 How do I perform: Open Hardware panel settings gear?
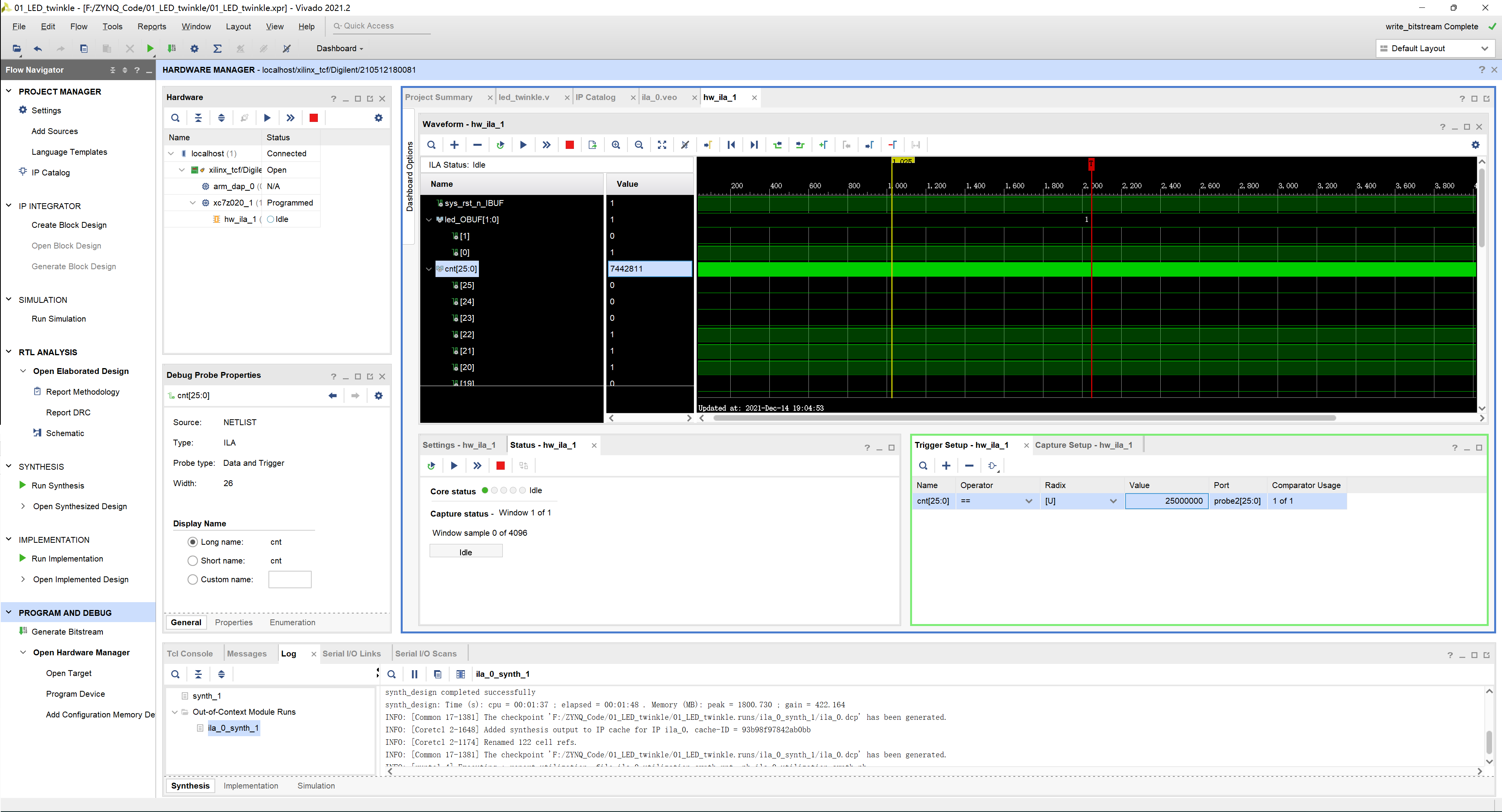pyautogui.click(x=378, y=118)
